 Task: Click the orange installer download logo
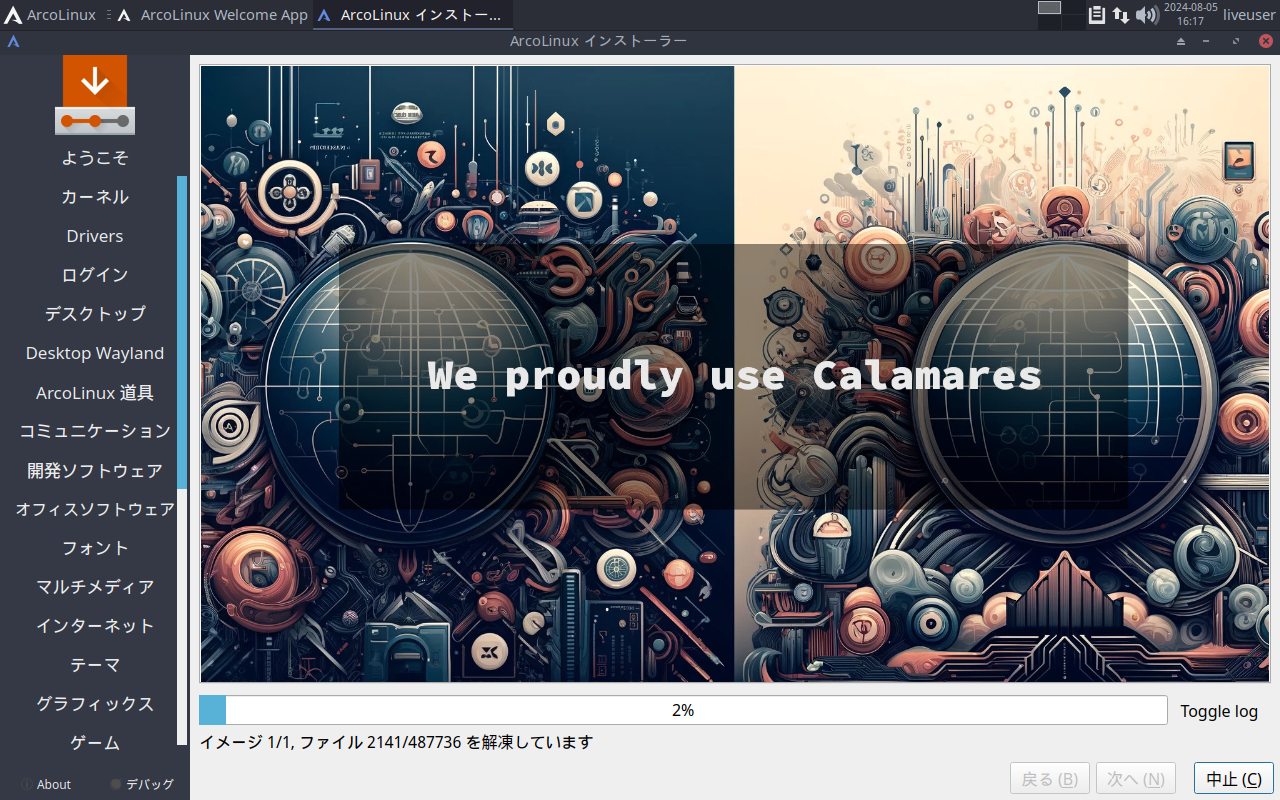point(95,95)
